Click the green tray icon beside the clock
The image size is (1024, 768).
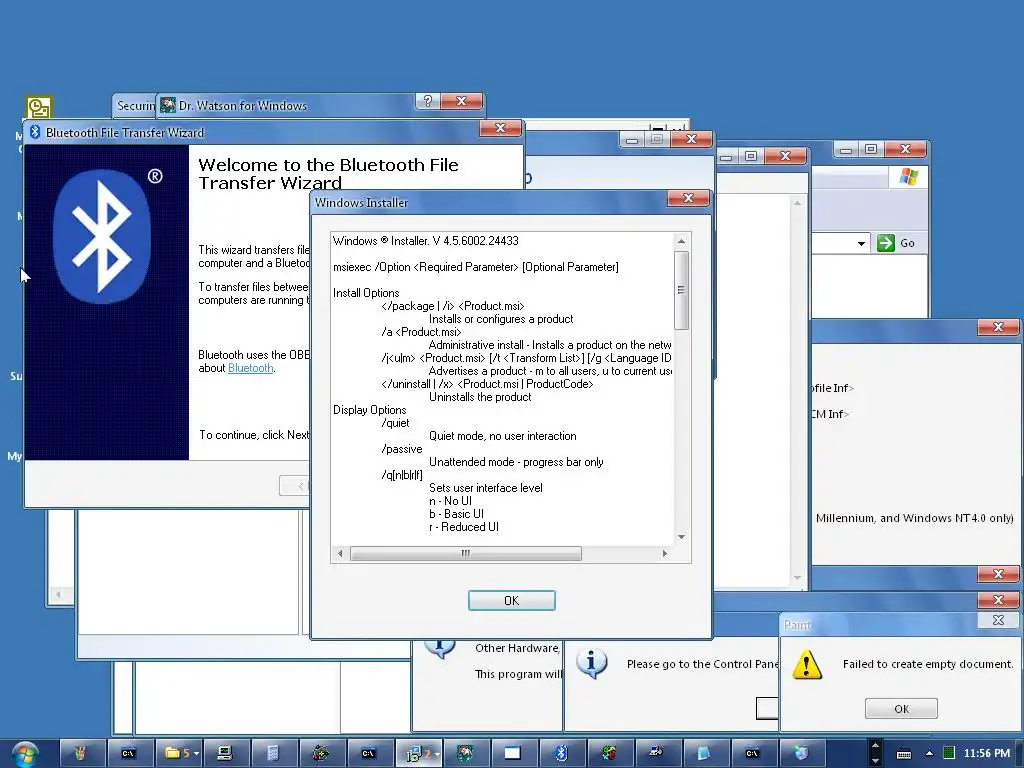(949, 753)
